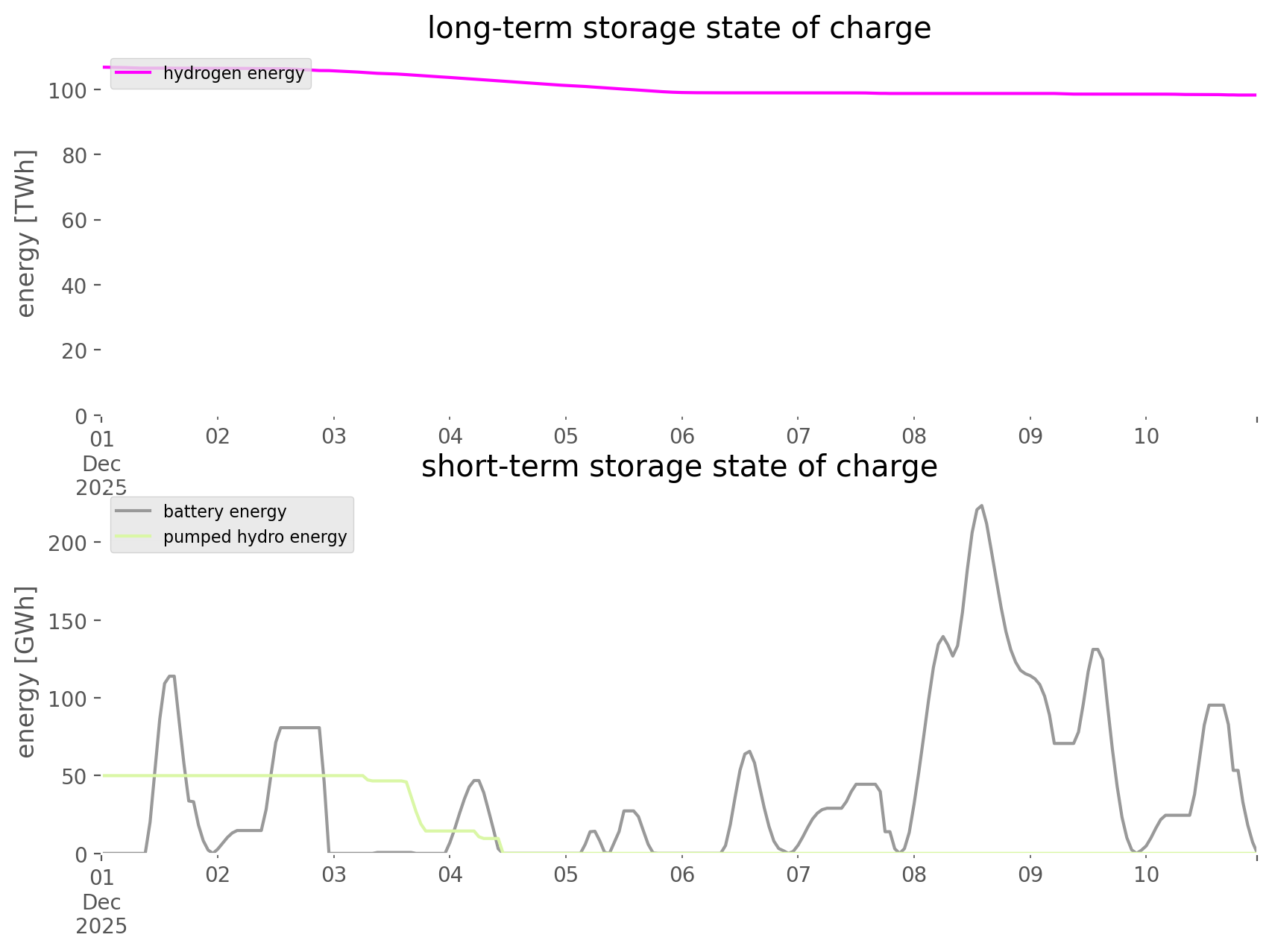Click the 'energy [TWh]' y-axis label

[x=25, y=233]
